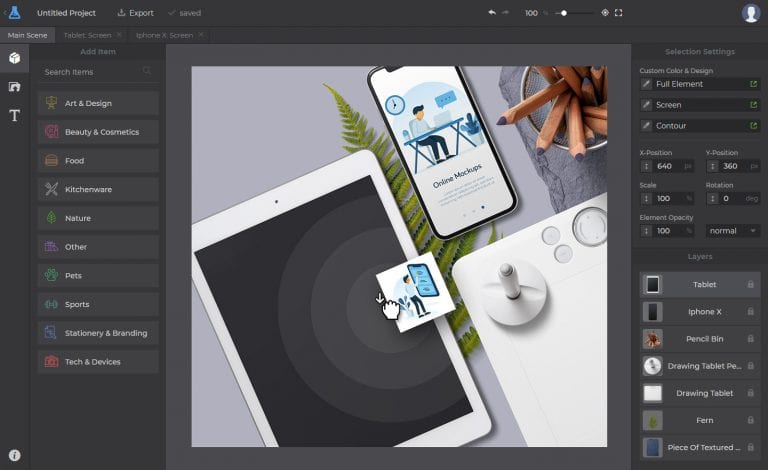
Task: Close the Tablet: Screen tab
Action: coord(119,35)
